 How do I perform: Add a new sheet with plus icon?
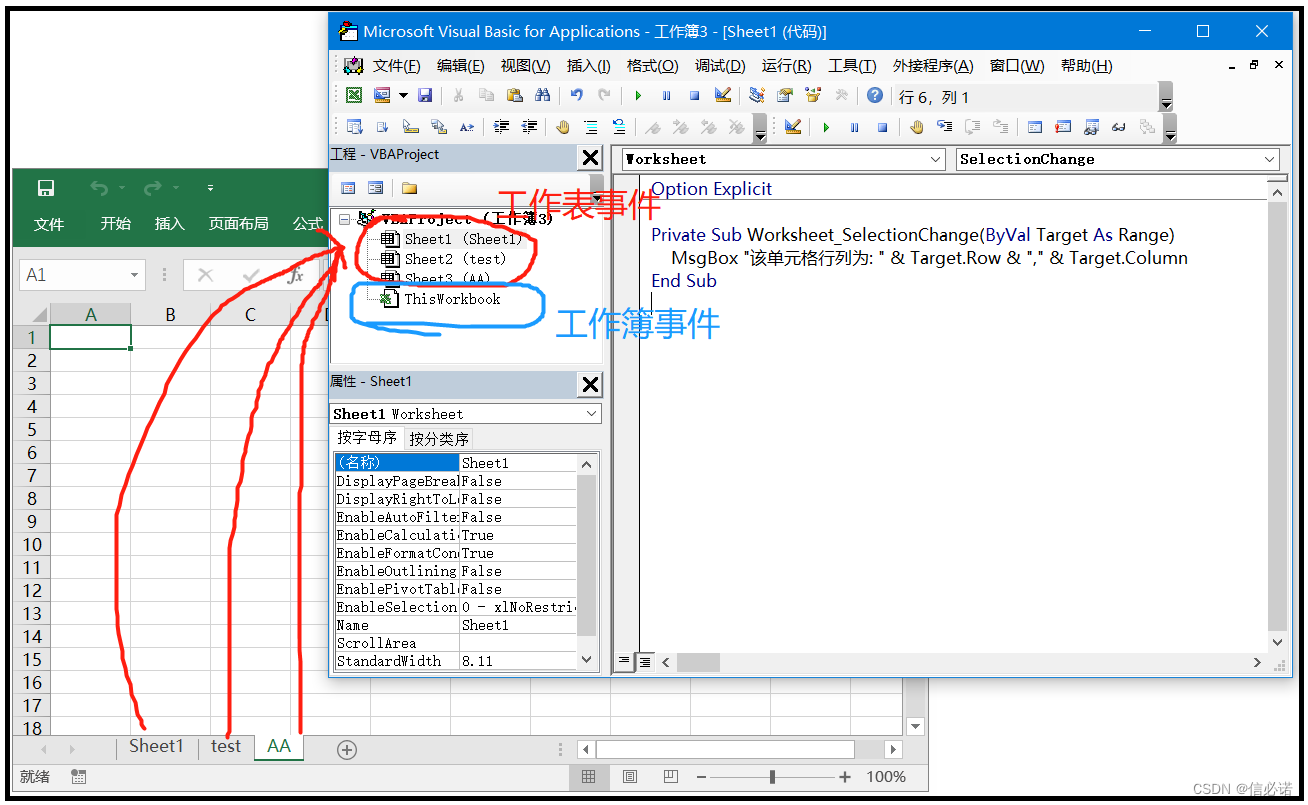click(347, 749)
